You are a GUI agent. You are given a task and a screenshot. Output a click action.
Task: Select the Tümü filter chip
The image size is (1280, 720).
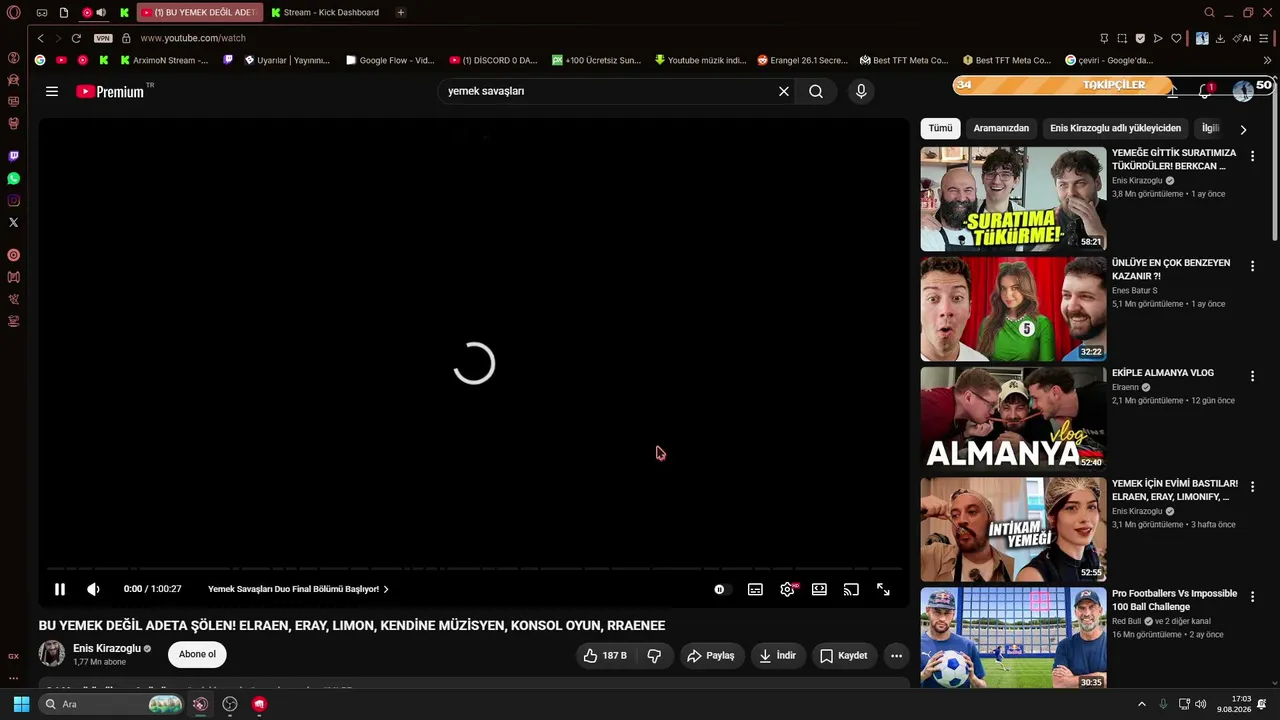(940, 128)
